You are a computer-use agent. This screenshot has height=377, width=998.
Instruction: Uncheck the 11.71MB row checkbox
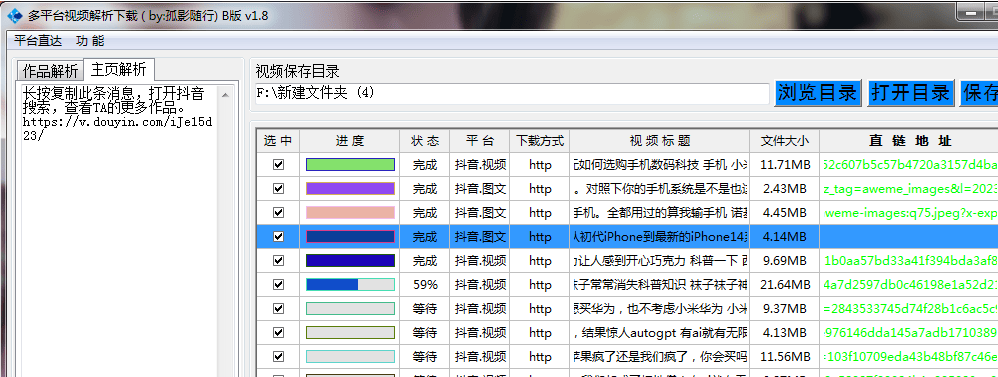[278, 164]
